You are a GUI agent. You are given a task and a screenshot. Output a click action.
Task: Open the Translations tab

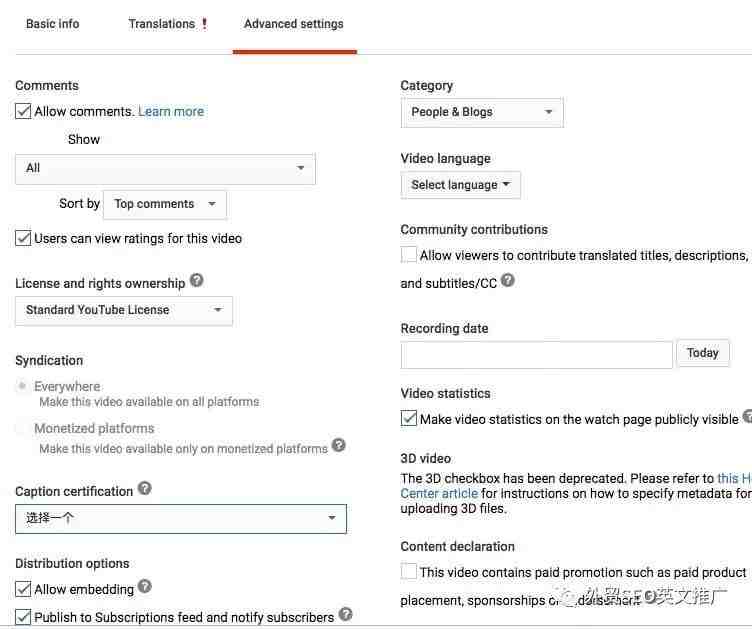162,24
